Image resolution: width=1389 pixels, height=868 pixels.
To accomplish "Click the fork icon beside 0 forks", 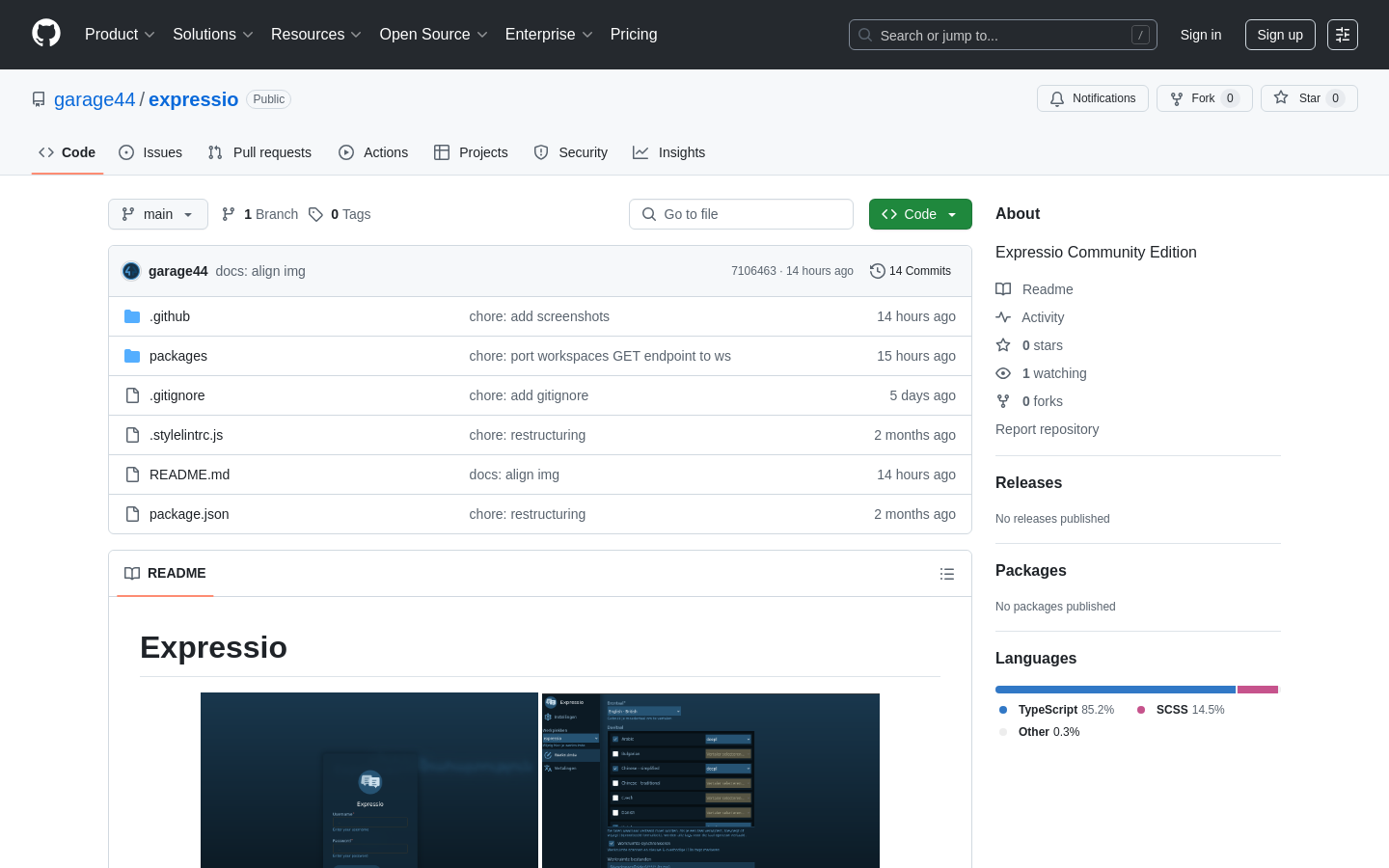I will (1003, 401).
